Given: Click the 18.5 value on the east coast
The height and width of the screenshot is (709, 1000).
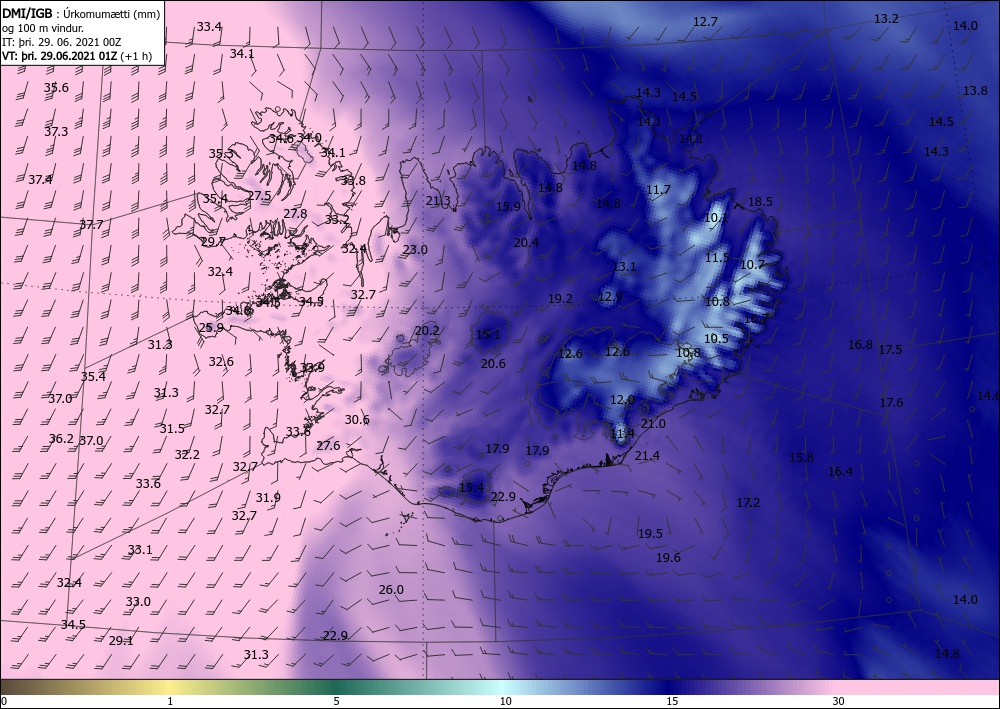Looking at the screenshot, I should [760, 202].
